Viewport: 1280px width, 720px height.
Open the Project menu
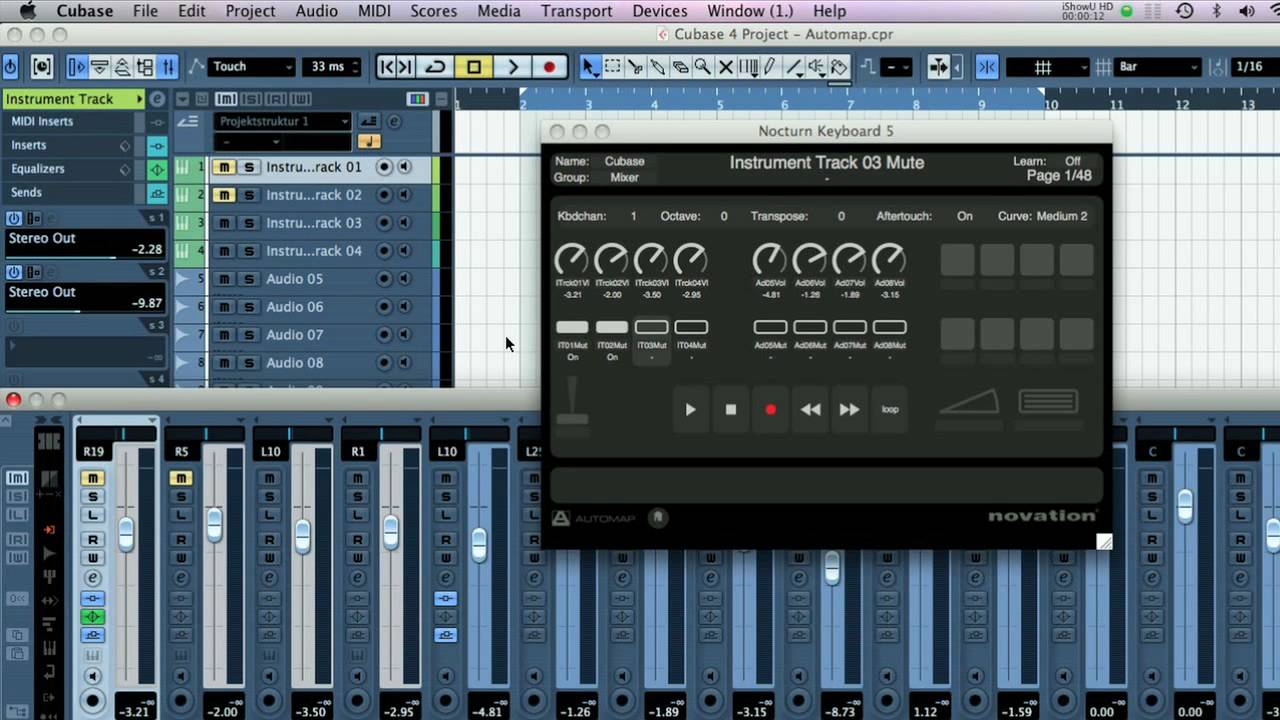coord(250,11)
